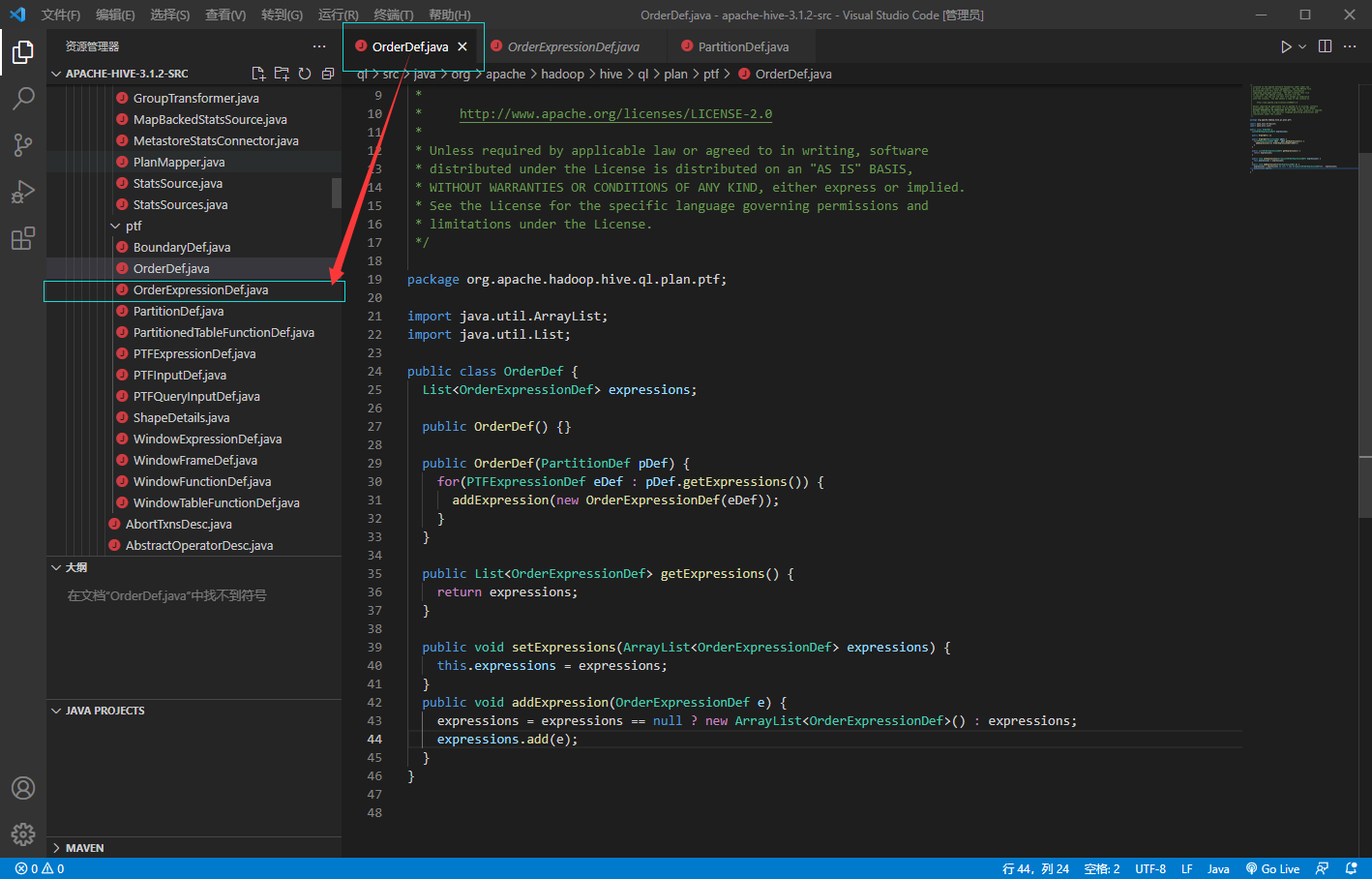Screen dimensions: 1372x879
Task: Open notifications bell in status bar
Action: [1352, 869]
